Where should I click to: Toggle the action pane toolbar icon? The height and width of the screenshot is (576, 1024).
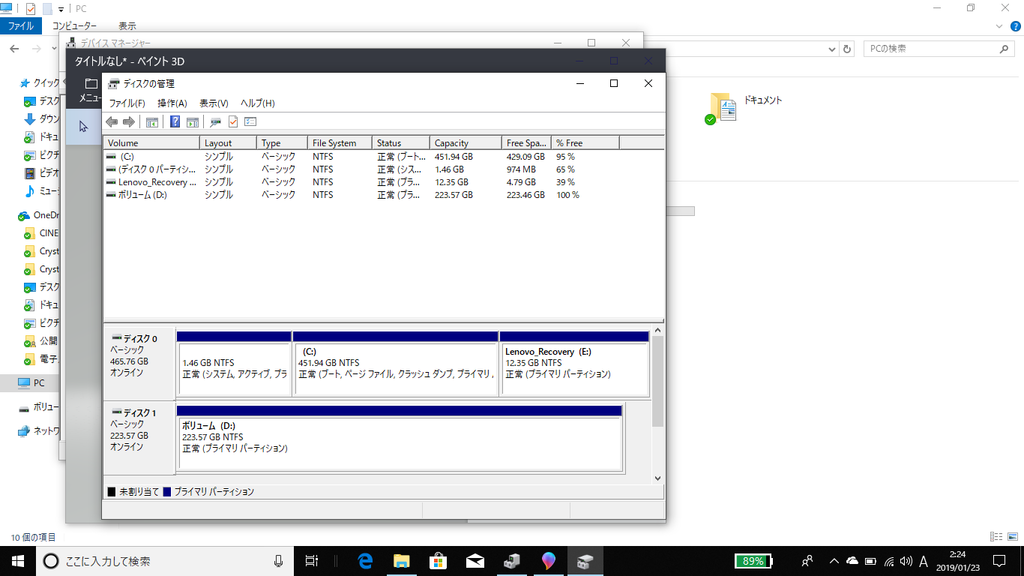[193, 122]
